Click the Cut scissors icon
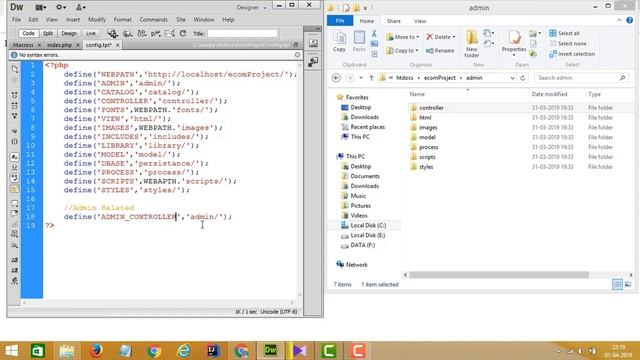 pos(374,34)
